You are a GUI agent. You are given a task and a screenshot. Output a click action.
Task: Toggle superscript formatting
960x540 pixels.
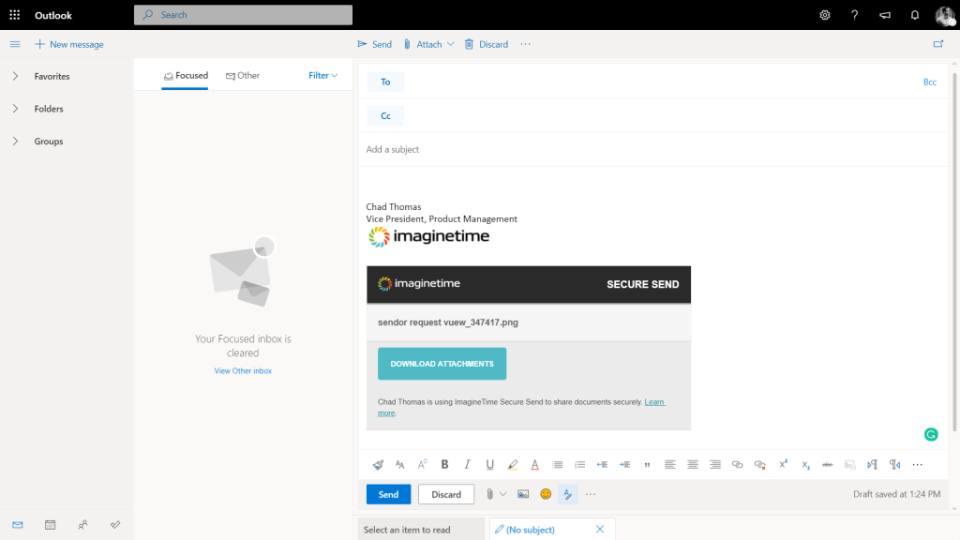[x=782, y=464]
